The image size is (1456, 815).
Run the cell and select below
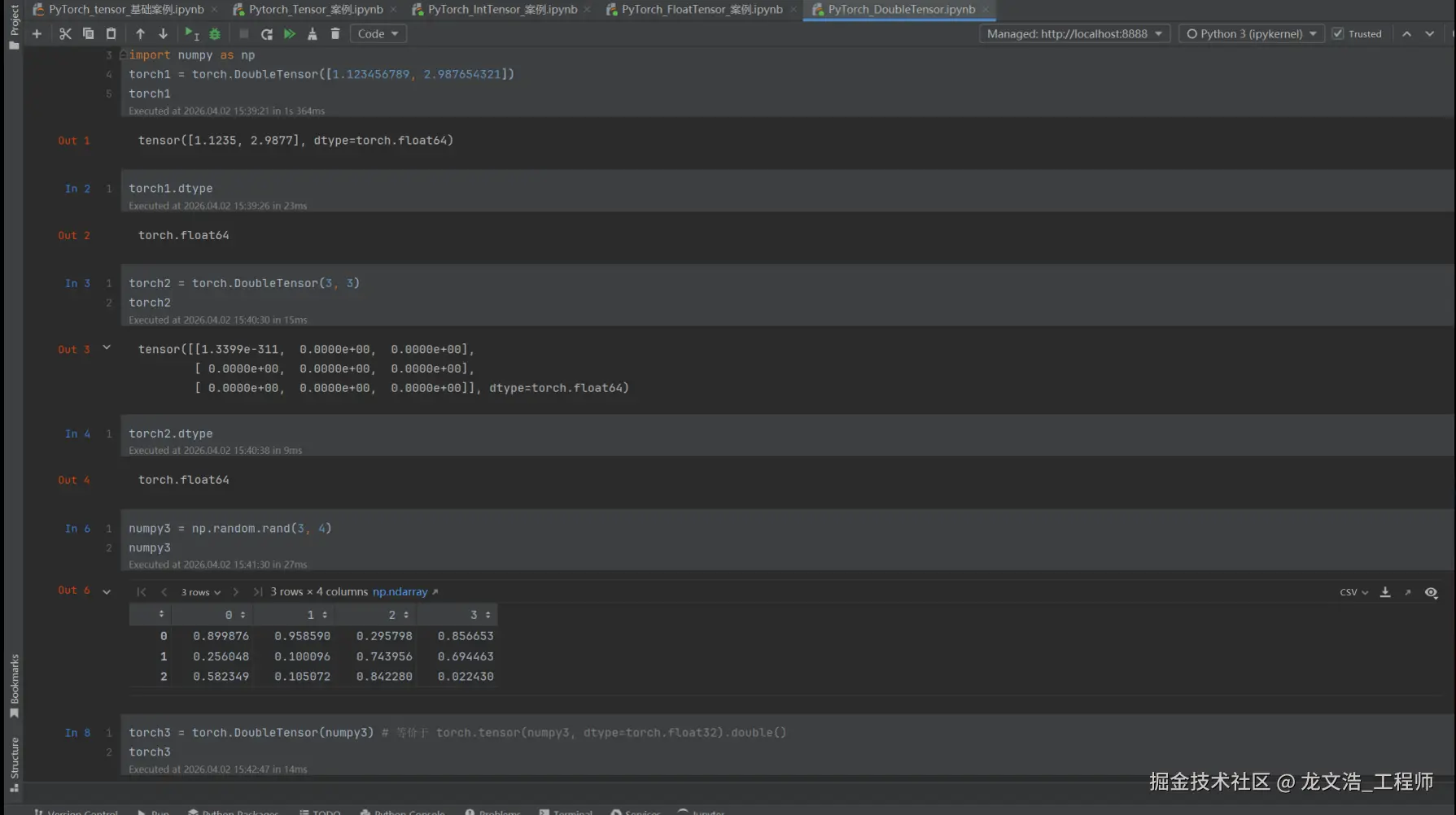tap(192, 33)
